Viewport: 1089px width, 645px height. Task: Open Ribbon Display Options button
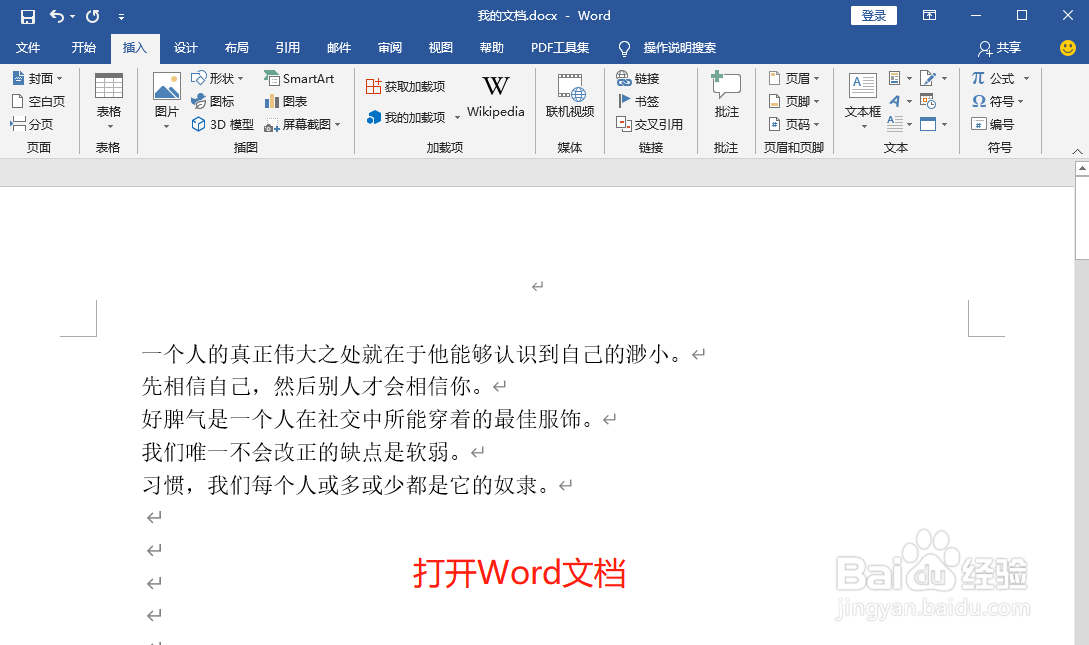click(x=929, y=15)
